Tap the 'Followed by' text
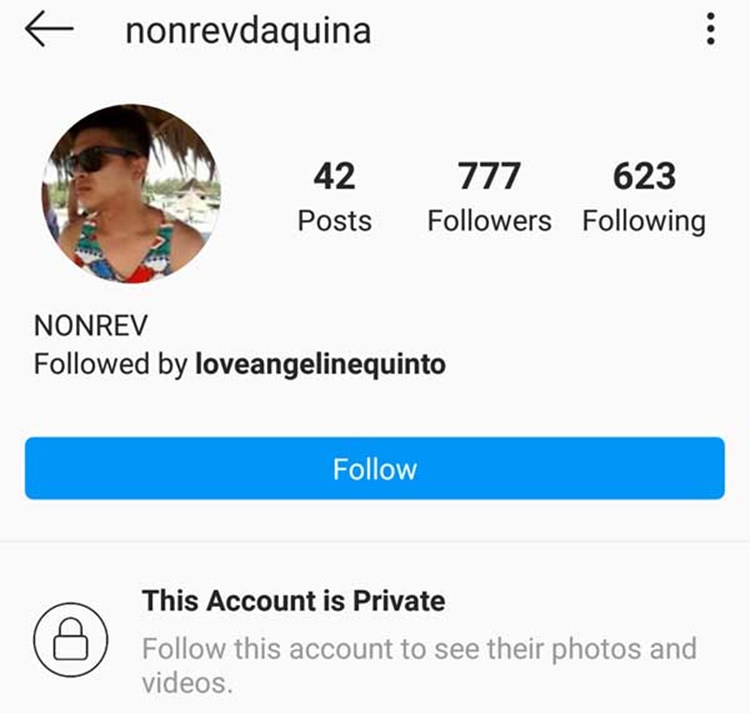Screen dimensions: 750x713 [110, 364]
